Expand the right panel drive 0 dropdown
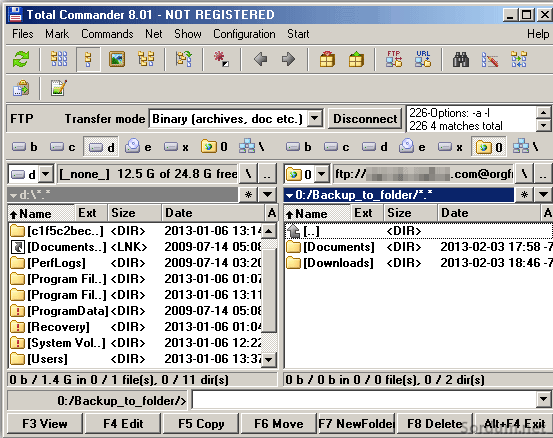553x438 pixels. [x=321, y=174]
